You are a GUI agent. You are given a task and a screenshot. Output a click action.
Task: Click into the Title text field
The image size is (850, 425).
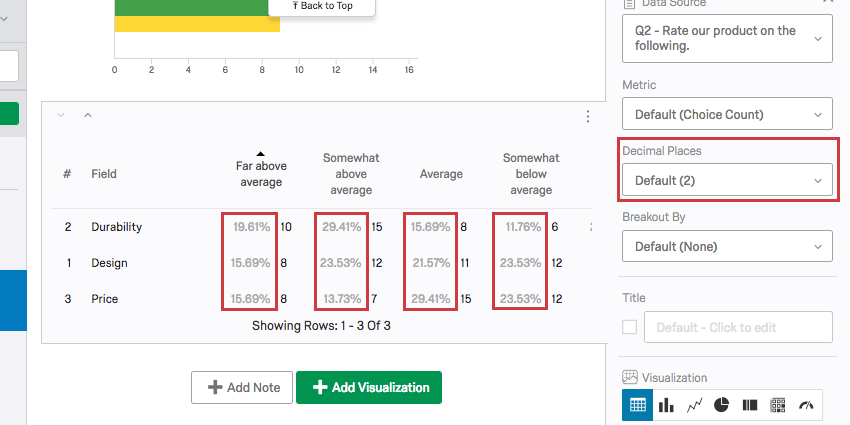[x=738, y=327]
